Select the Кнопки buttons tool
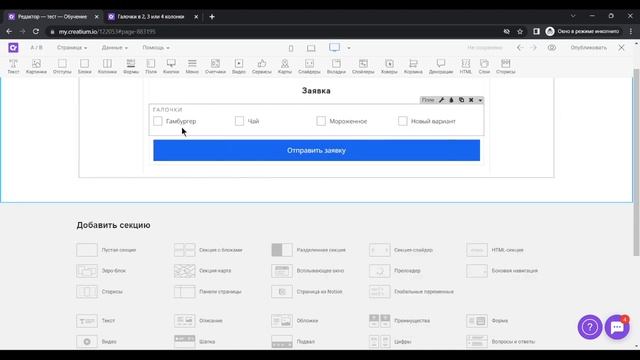The width and height of the screenshot is (640, 360). pos(171,67)
